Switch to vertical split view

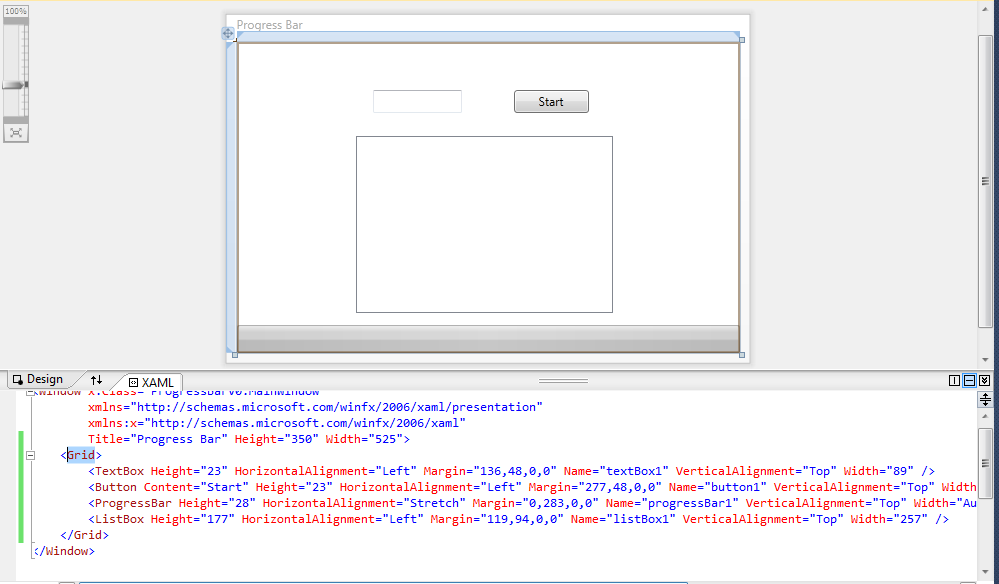coord(953,380)
